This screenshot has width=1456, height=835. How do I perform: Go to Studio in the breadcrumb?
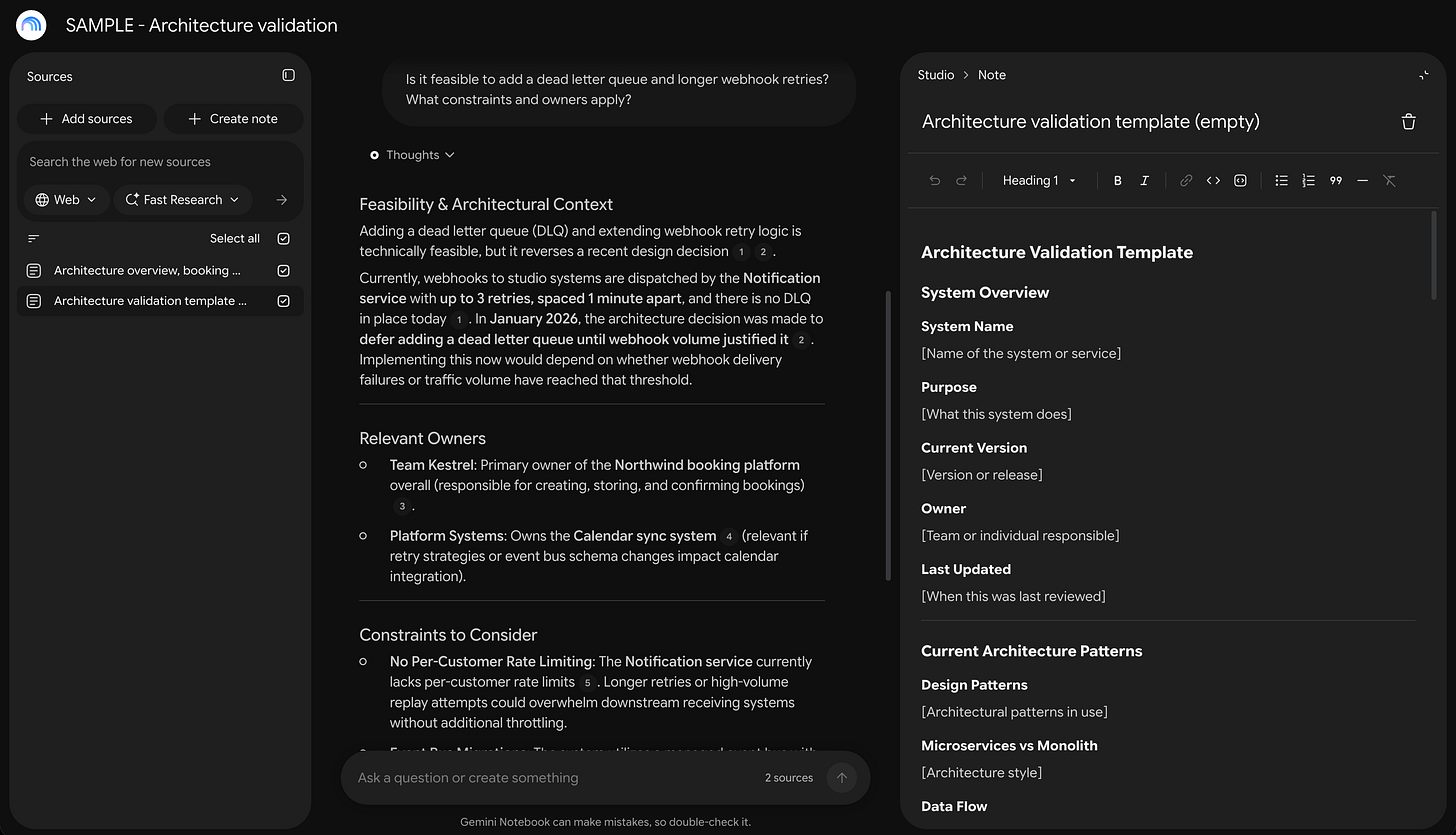pyautogui.click(x=935, y=75)
